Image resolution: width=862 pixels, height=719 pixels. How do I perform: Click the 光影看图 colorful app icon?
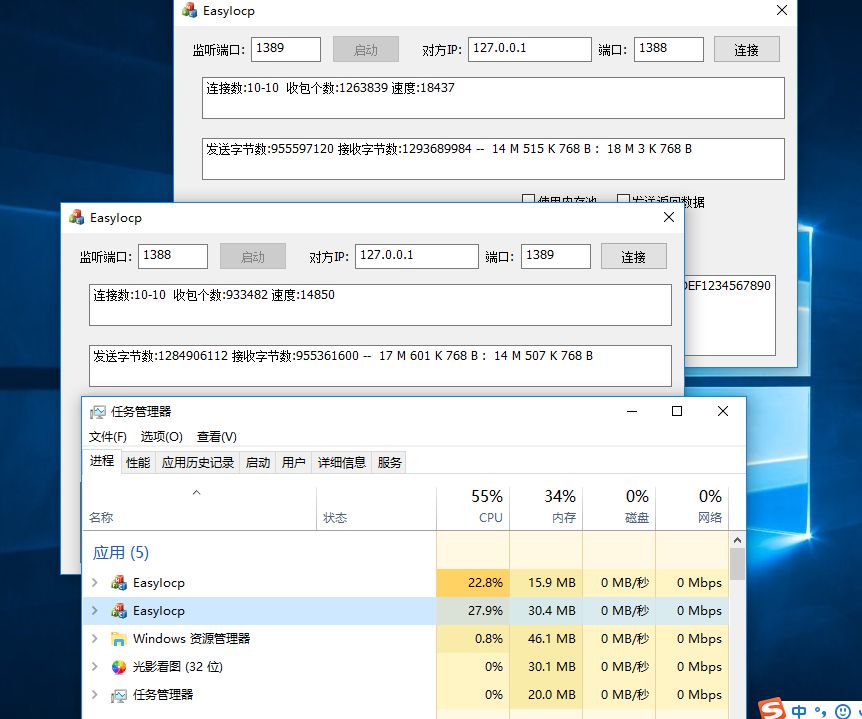click(119, 667)
